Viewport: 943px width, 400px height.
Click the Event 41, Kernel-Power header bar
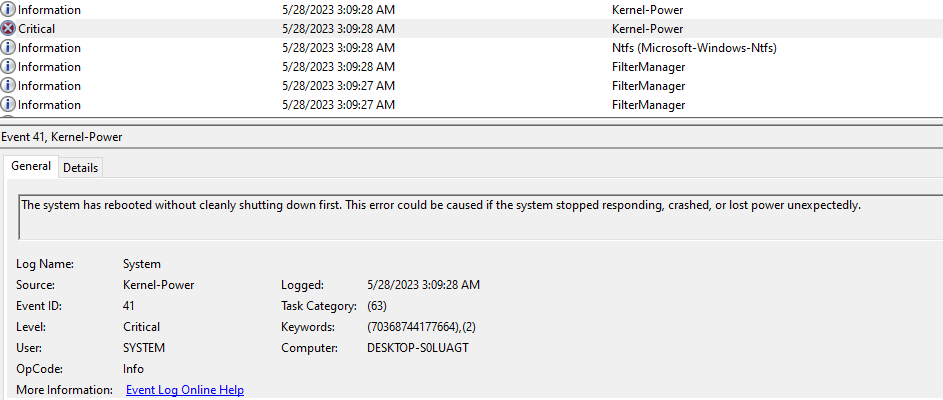472,137
